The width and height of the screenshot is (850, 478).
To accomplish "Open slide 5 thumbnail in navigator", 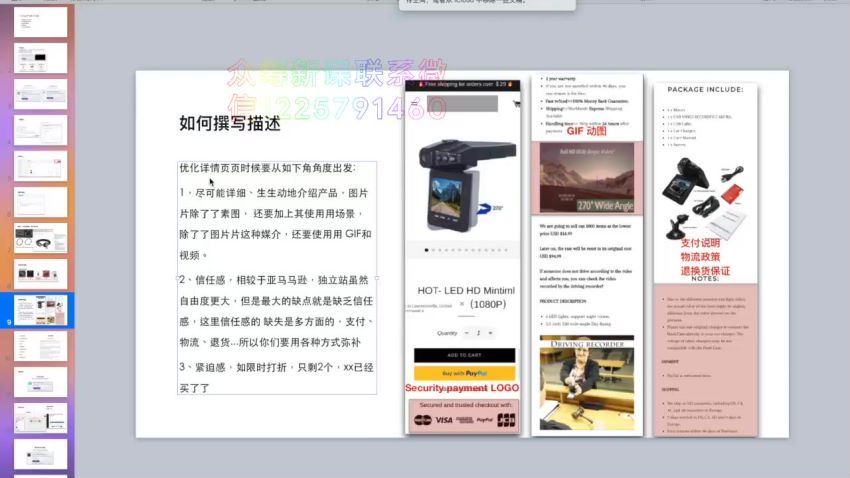I will [41, 166].
